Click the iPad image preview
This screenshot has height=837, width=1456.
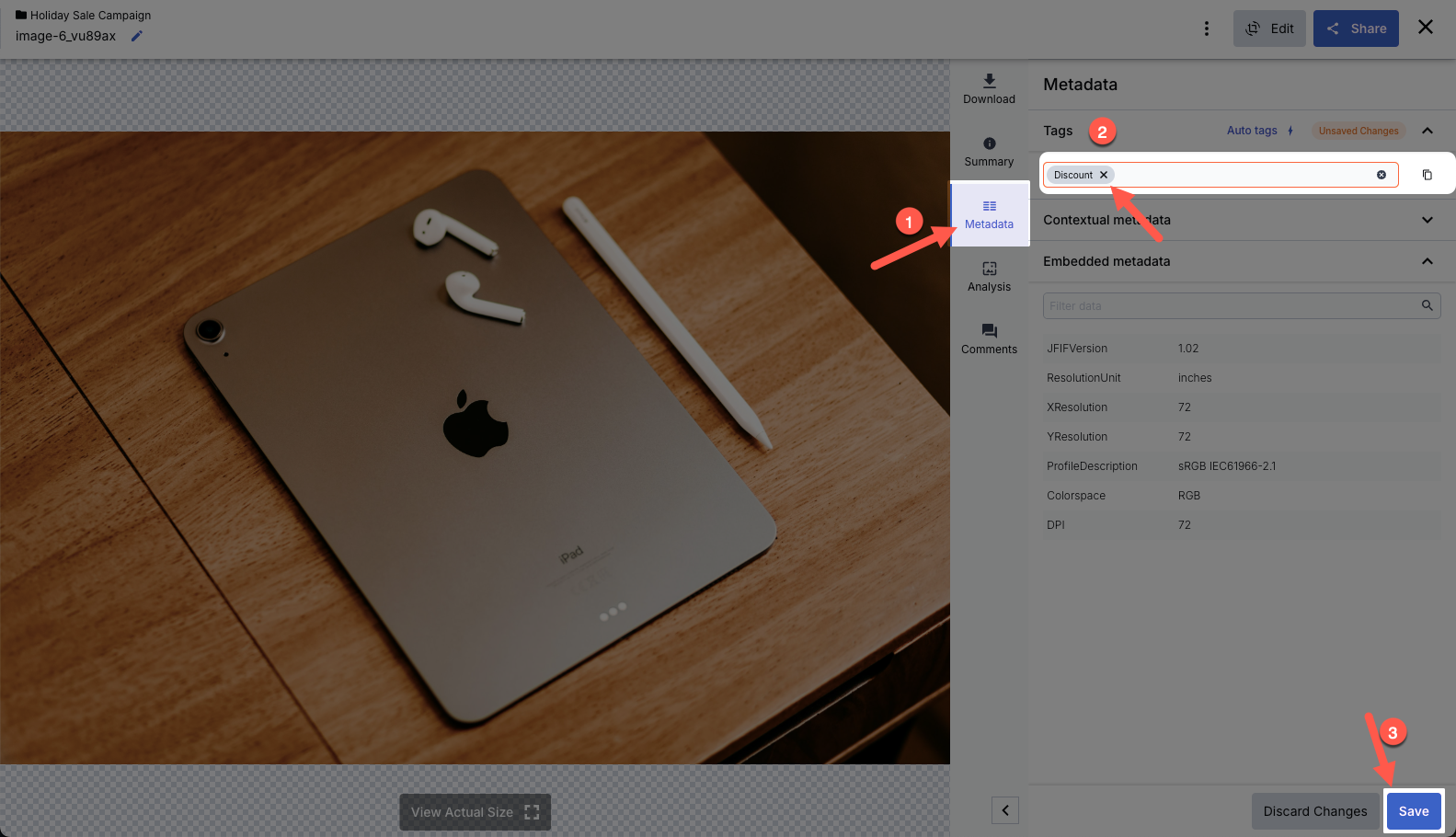(x=475, y=448)
